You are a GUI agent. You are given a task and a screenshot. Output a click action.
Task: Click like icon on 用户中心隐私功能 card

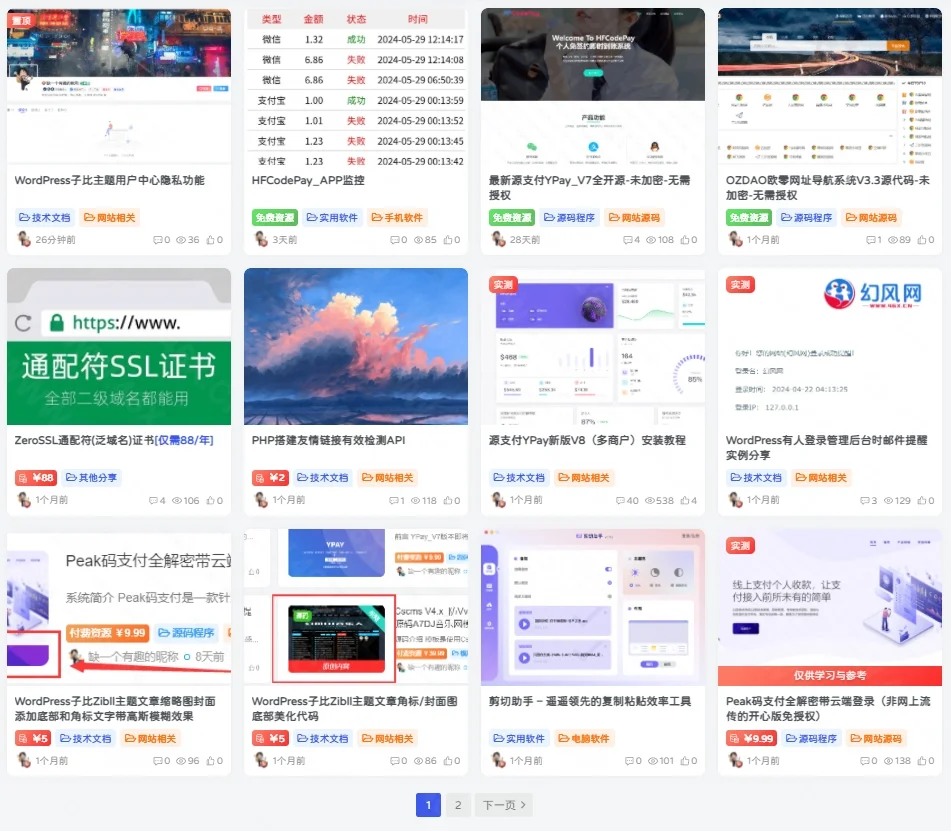click(210, 240)
